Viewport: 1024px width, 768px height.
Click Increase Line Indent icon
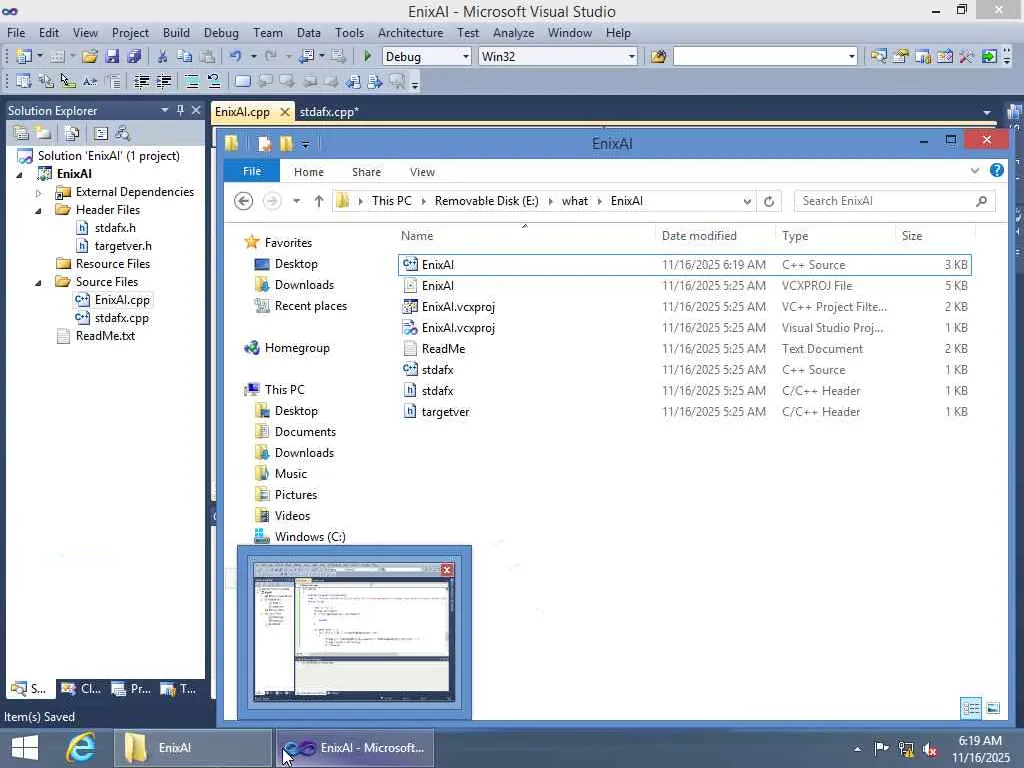tap(163, 81)
